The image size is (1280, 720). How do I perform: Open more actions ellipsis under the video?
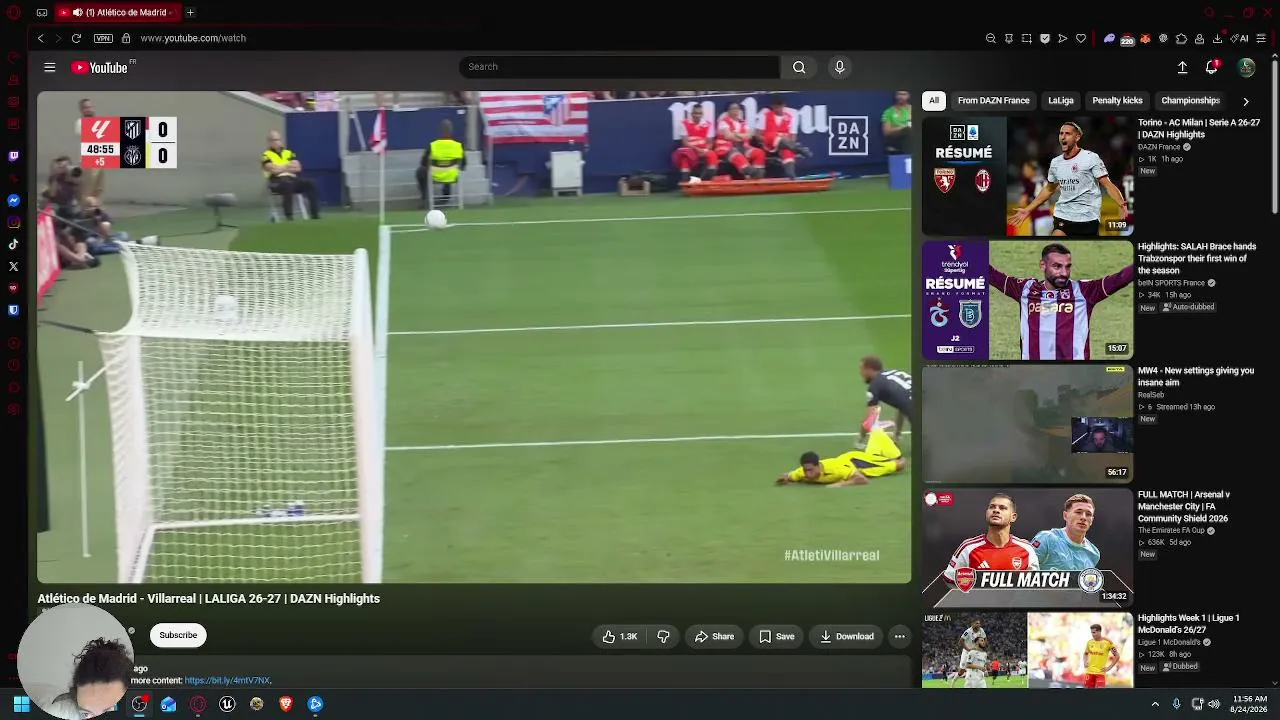point(900,636)
